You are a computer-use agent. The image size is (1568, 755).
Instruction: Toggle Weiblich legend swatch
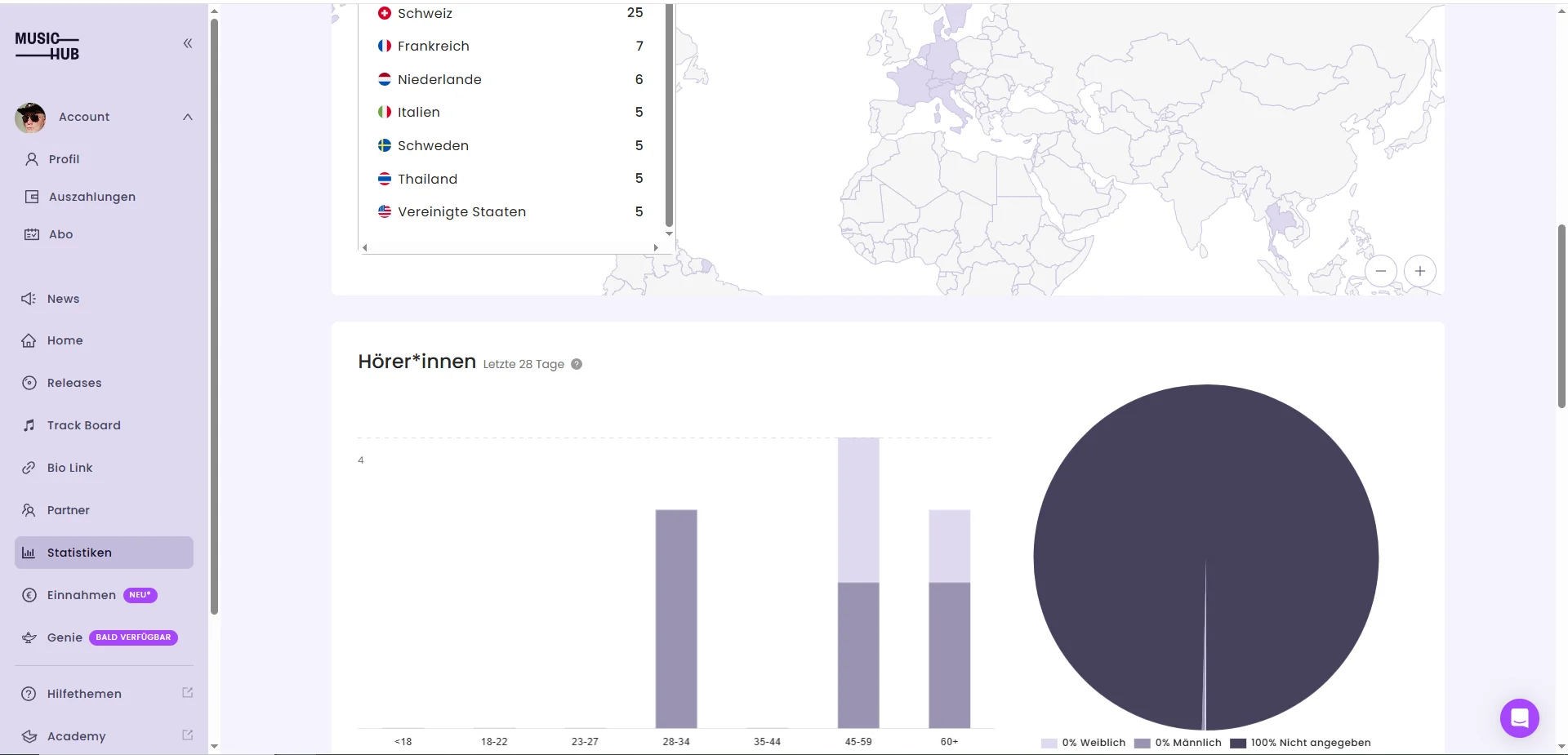point(1049,743)
